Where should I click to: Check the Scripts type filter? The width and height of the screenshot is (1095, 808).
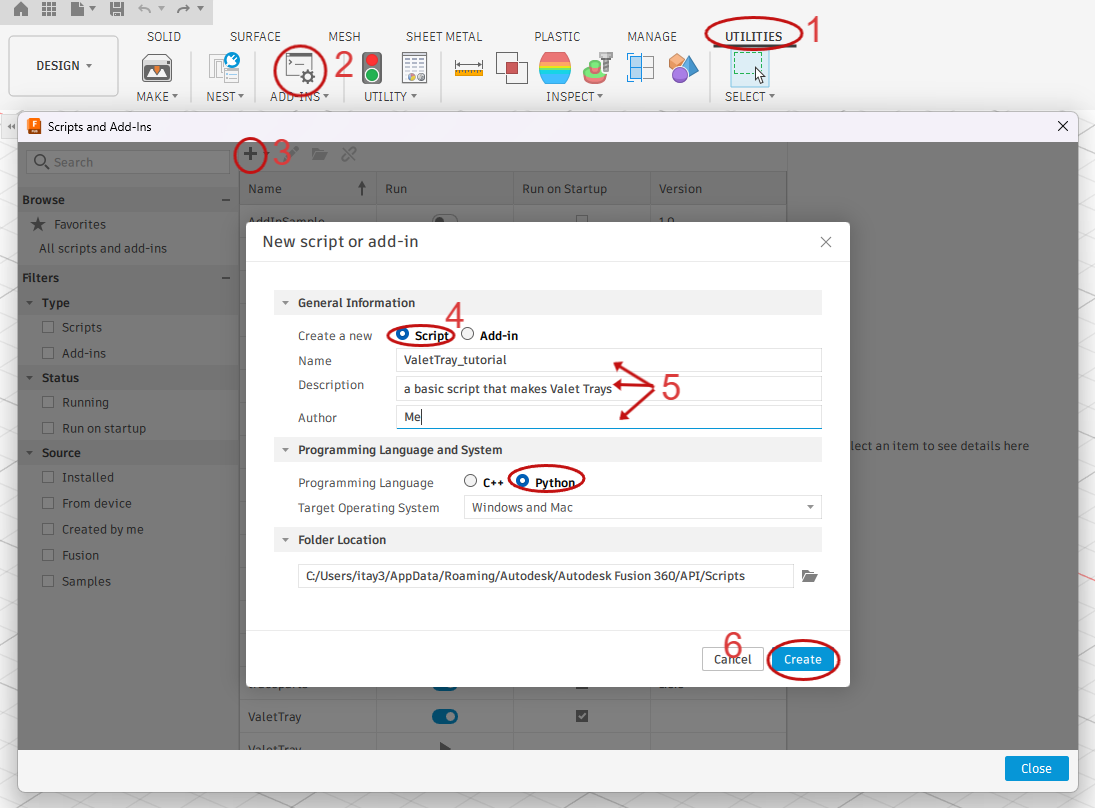(x=48, y=327)
